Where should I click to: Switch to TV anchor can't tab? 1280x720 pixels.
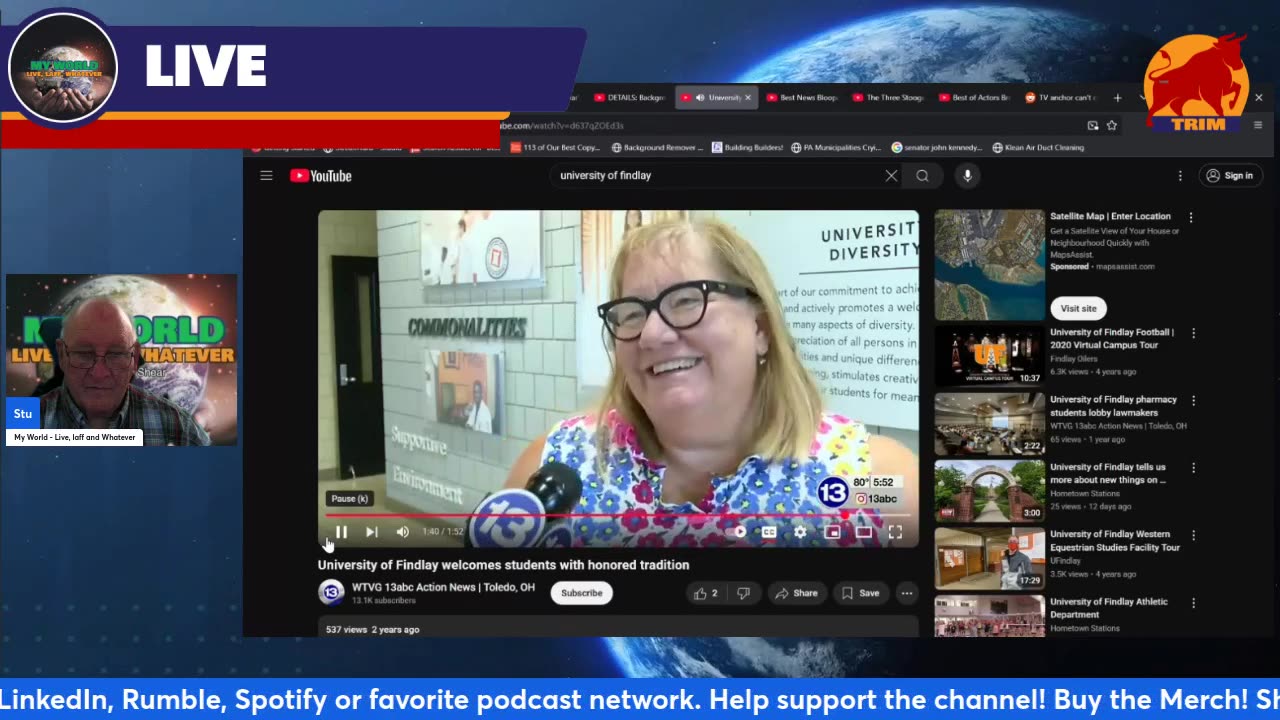[1060, 98]
